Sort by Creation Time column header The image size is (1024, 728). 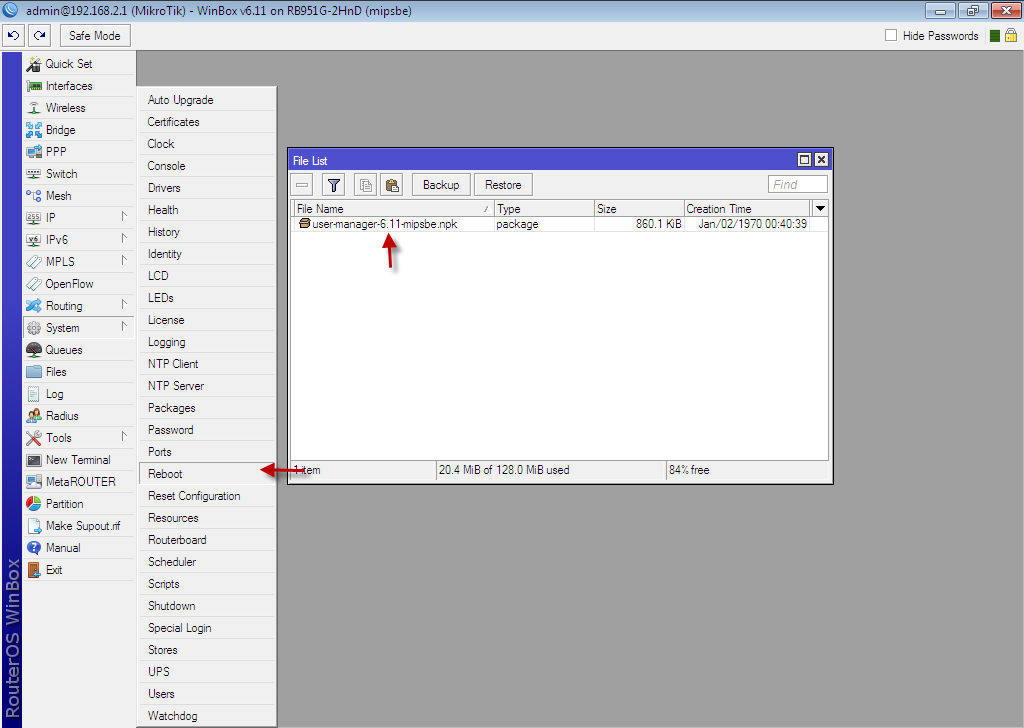pyautogui.click(x=746, y=209)
